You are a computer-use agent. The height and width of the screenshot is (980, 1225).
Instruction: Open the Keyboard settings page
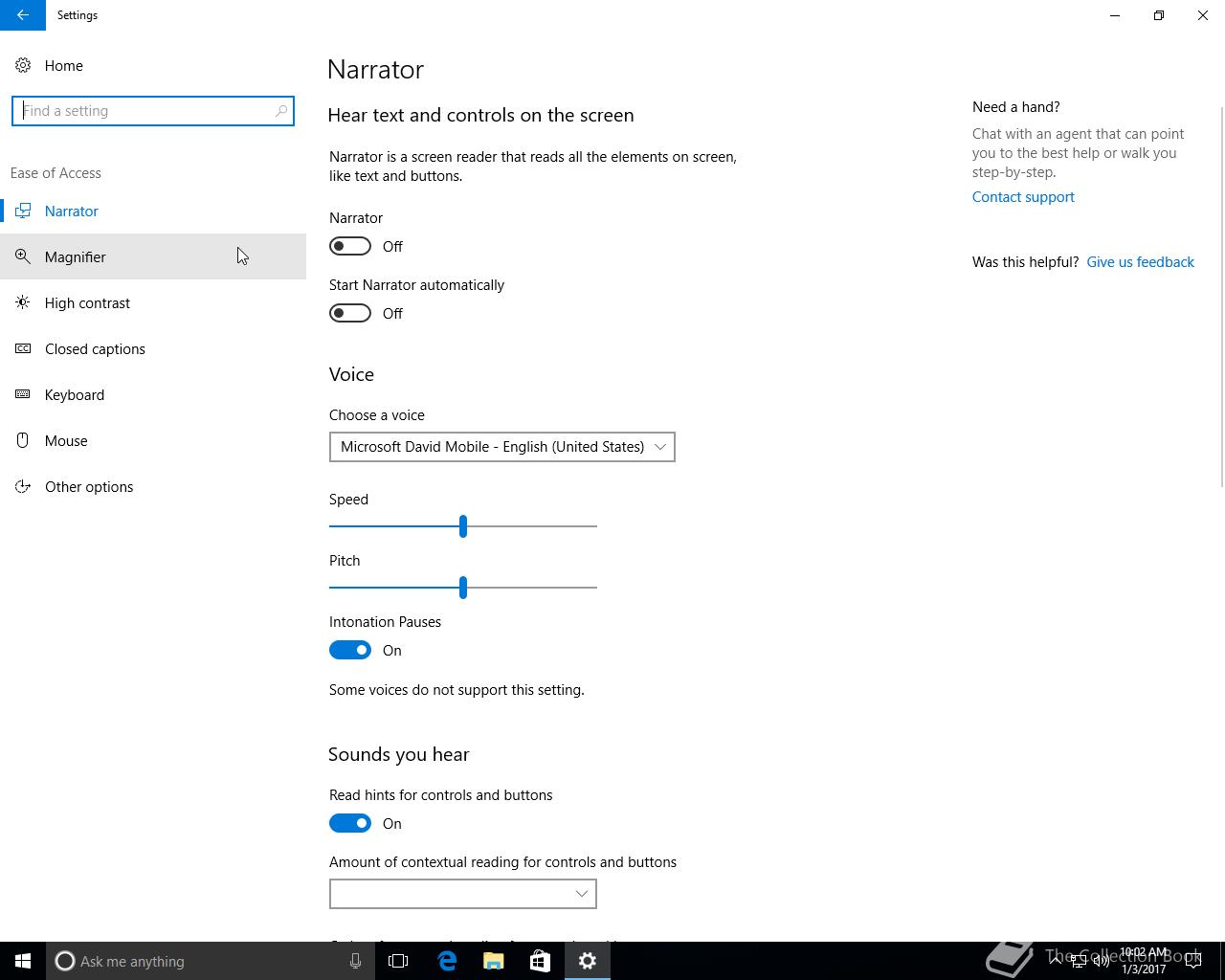pos(153,395)
